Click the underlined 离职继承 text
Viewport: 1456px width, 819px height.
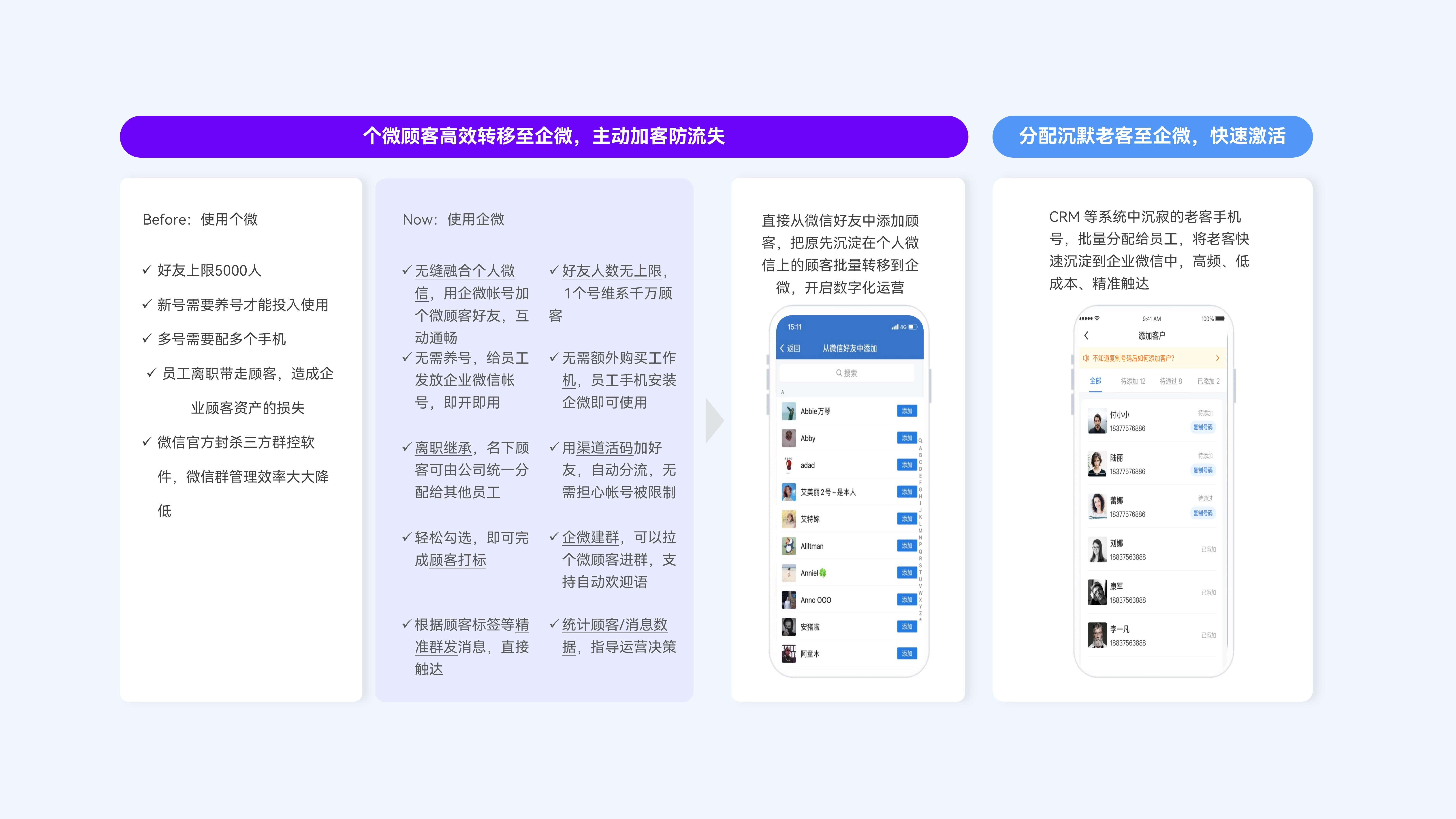[443, 448]
